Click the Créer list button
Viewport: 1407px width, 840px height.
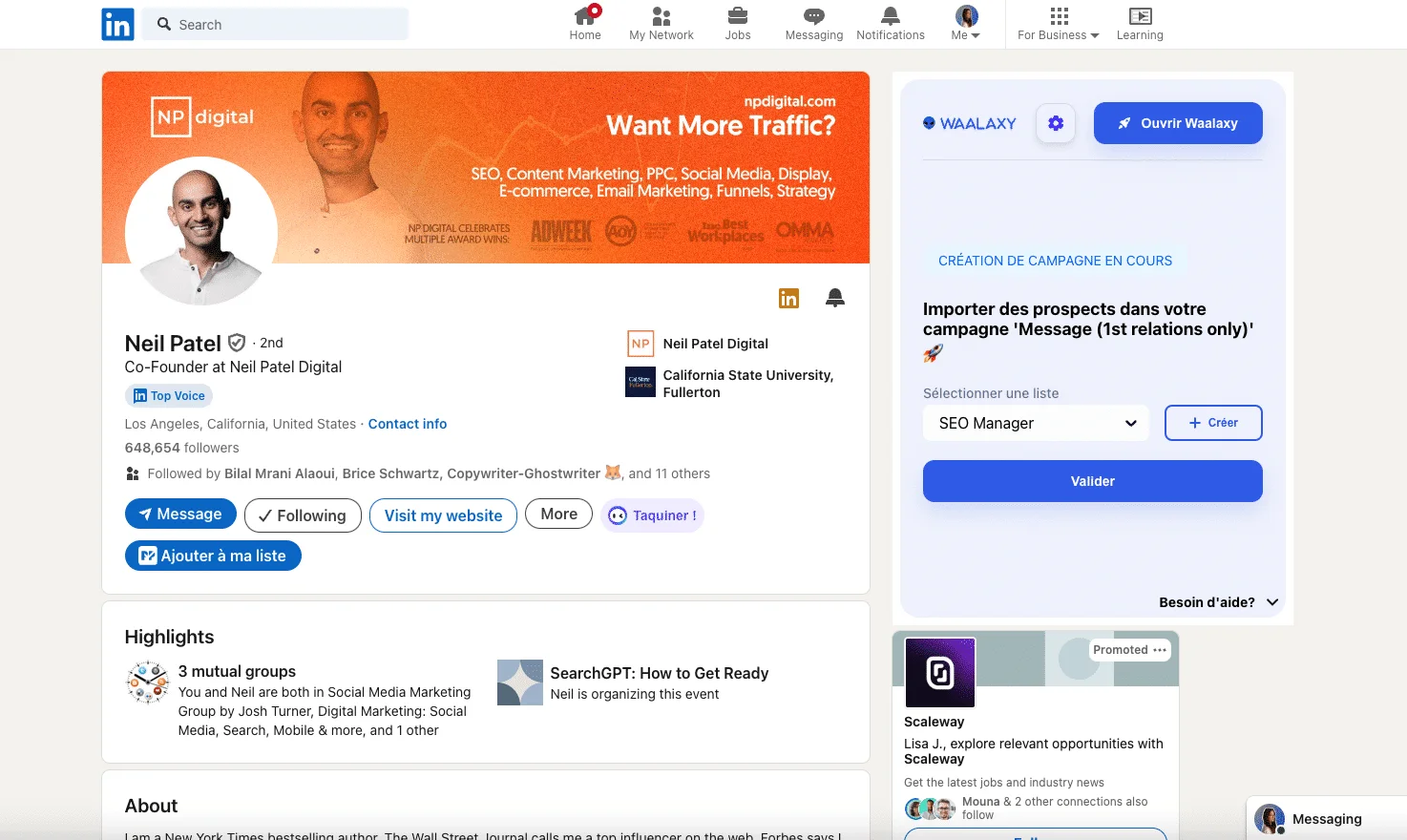pos(1213,423)
